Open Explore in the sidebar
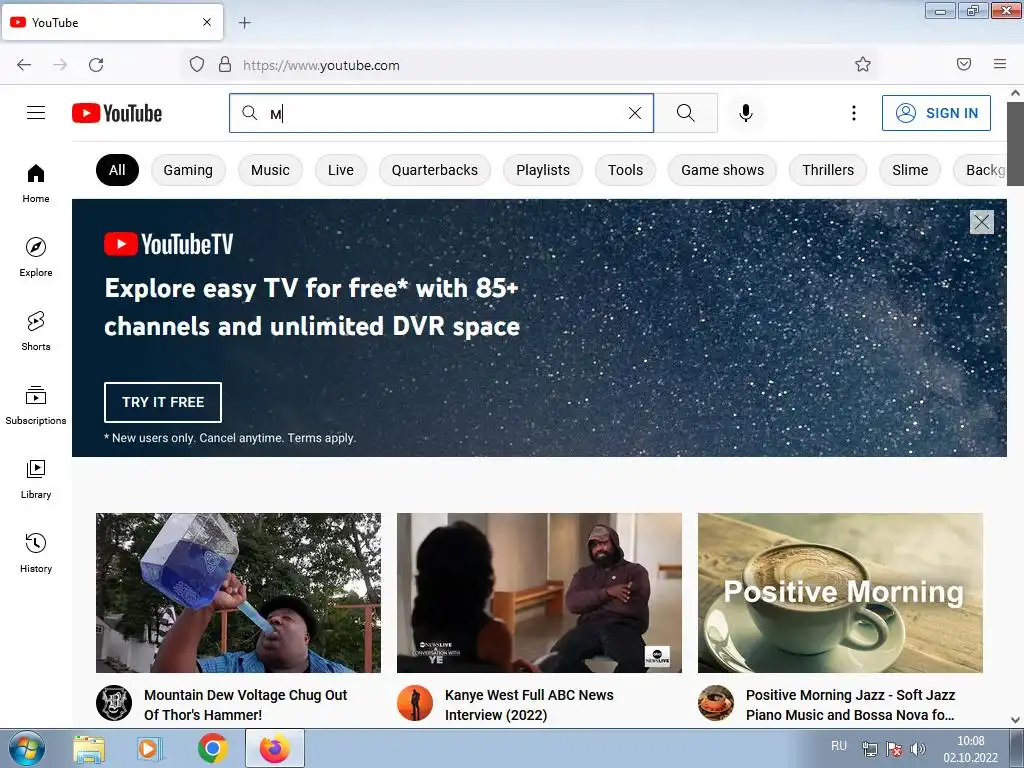 click(x=36, y=257)
